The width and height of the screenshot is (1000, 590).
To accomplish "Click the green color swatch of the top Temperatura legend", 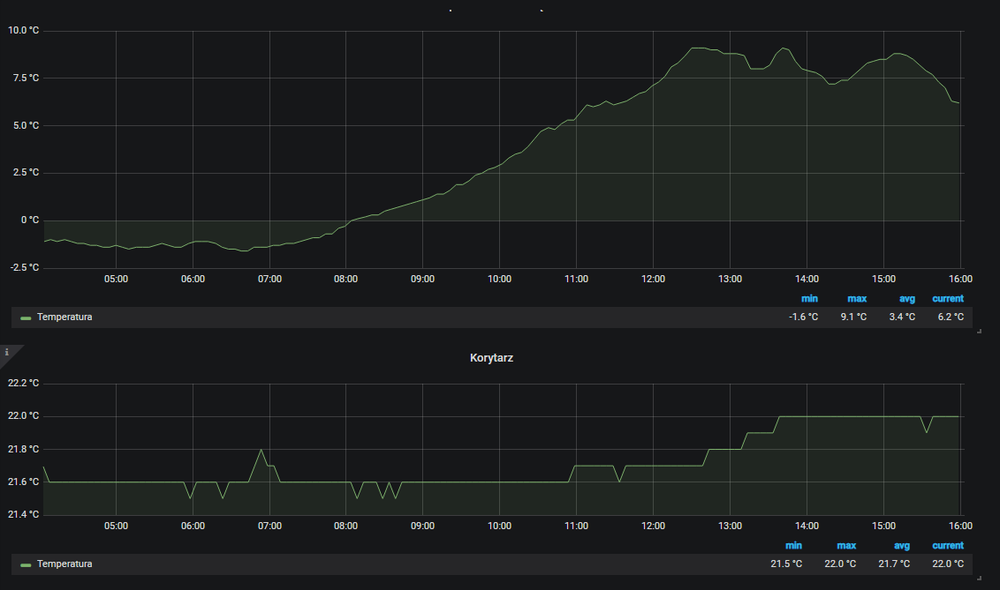I will point(26,318).
